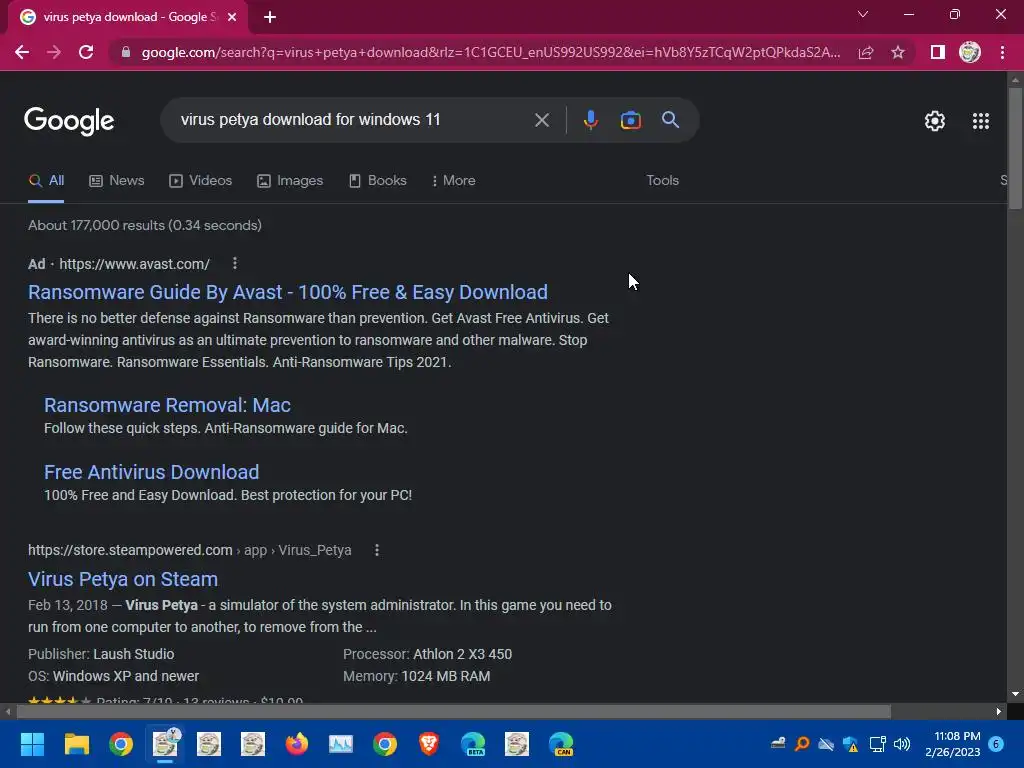Submit the search with magnifier icon

tap(670, 120)
